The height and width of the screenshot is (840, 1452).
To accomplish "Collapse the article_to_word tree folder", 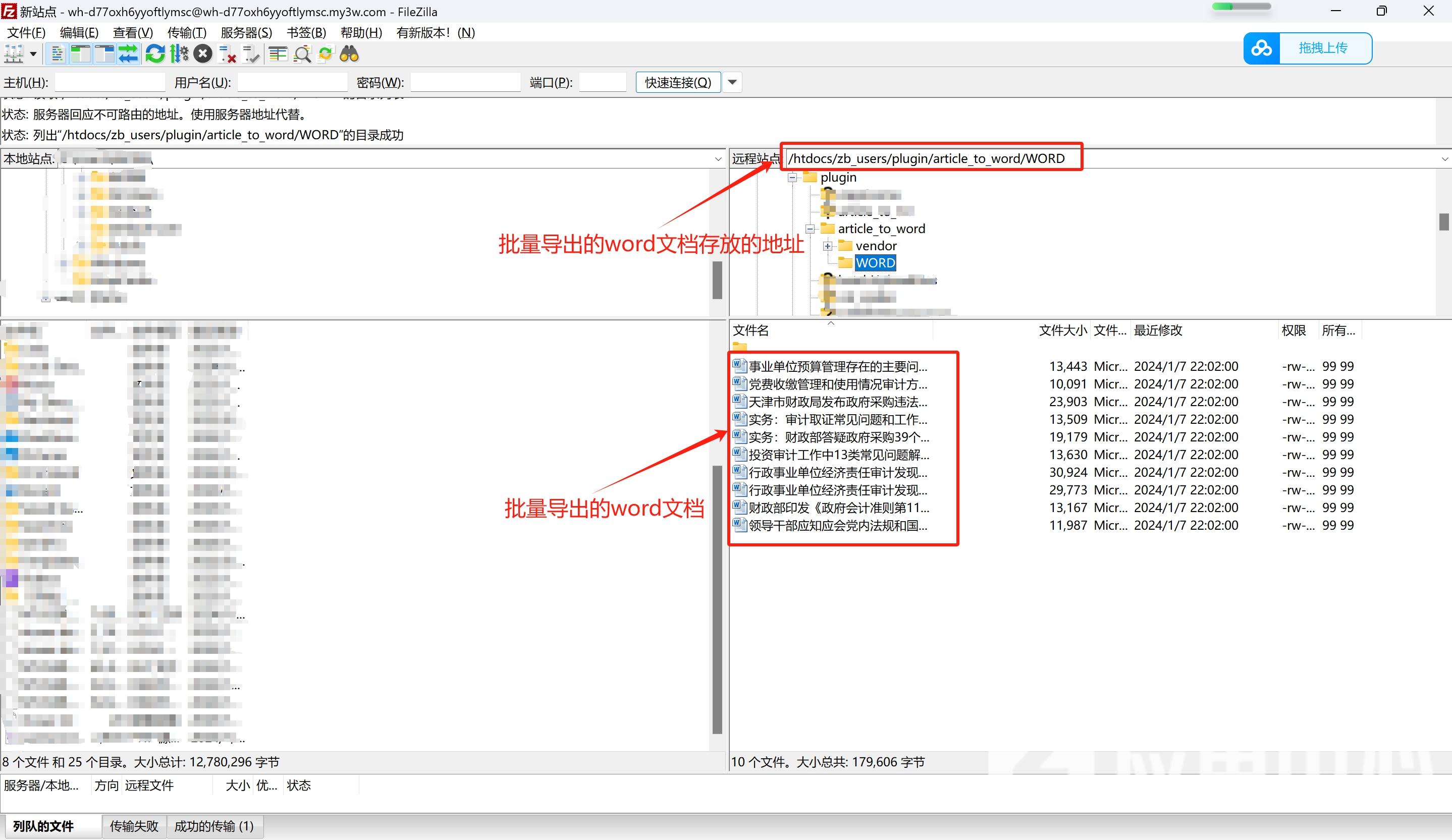I will tap(810, 229).
